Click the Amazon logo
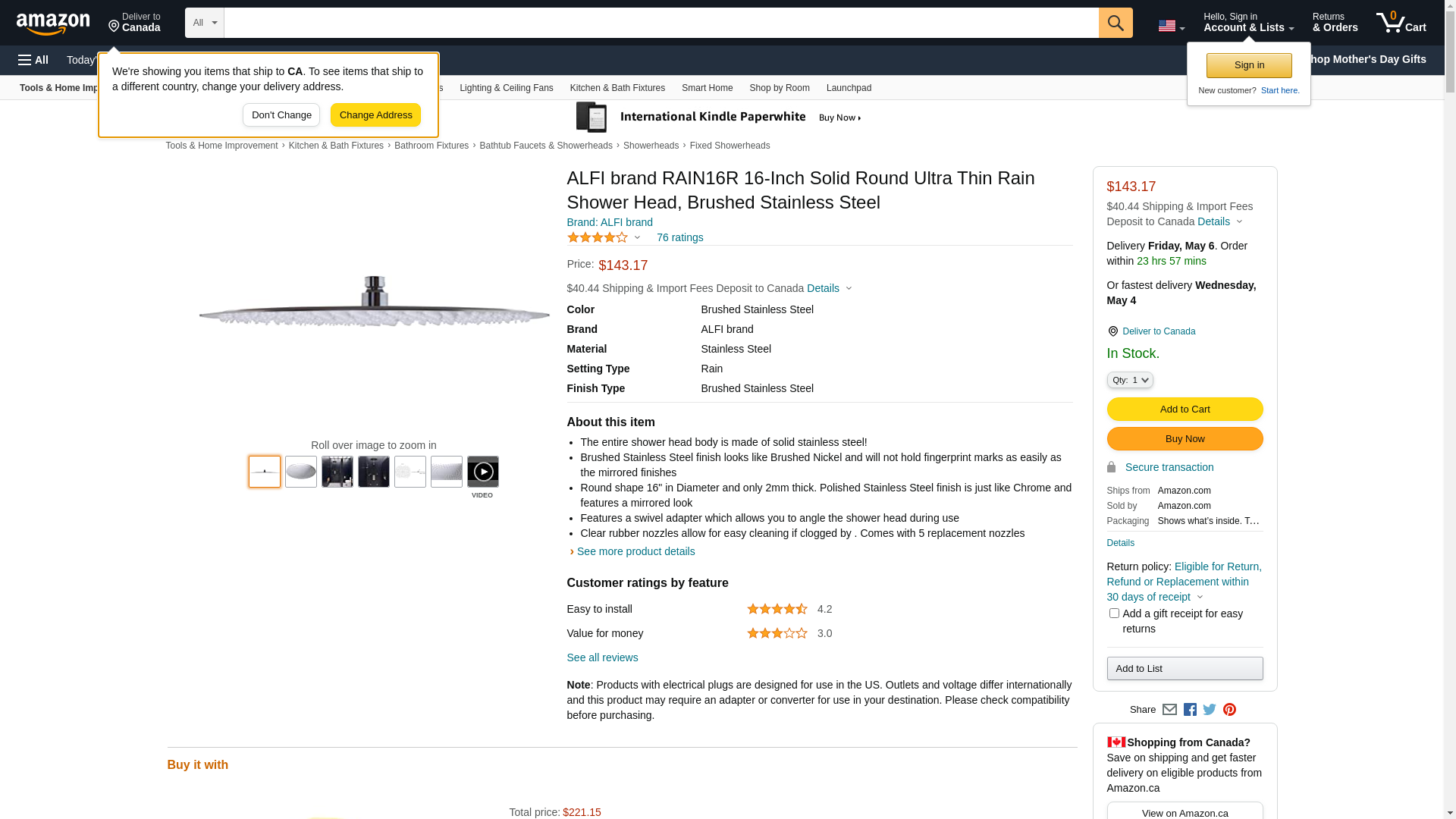 (x=53, y=24)
